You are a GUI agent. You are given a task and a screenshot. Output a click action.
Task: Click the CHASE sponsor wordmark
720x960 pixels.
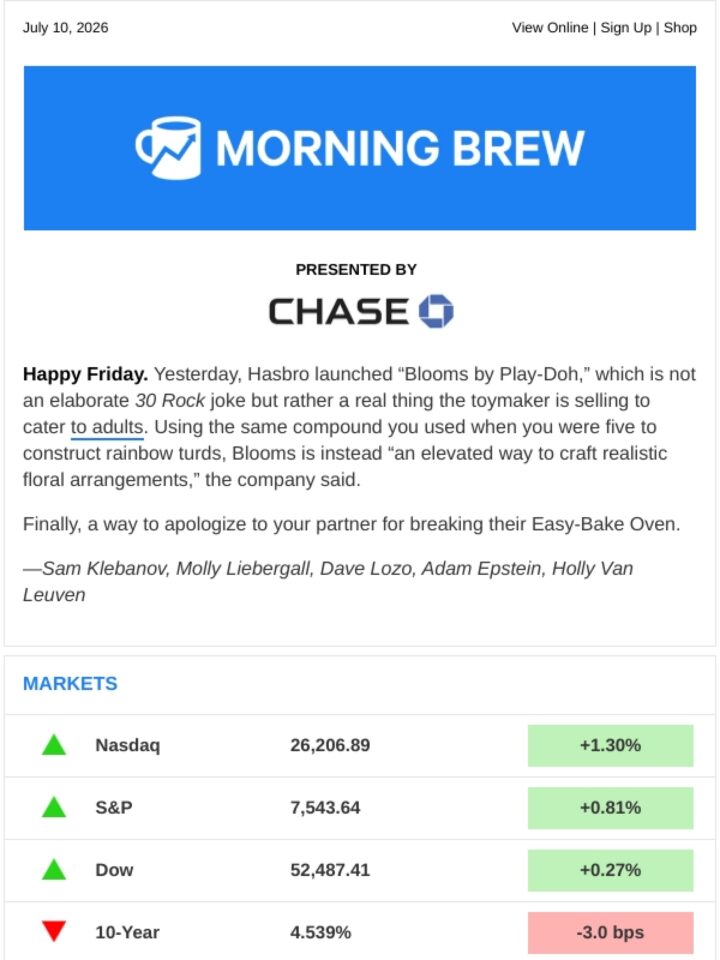pos(339,311)
